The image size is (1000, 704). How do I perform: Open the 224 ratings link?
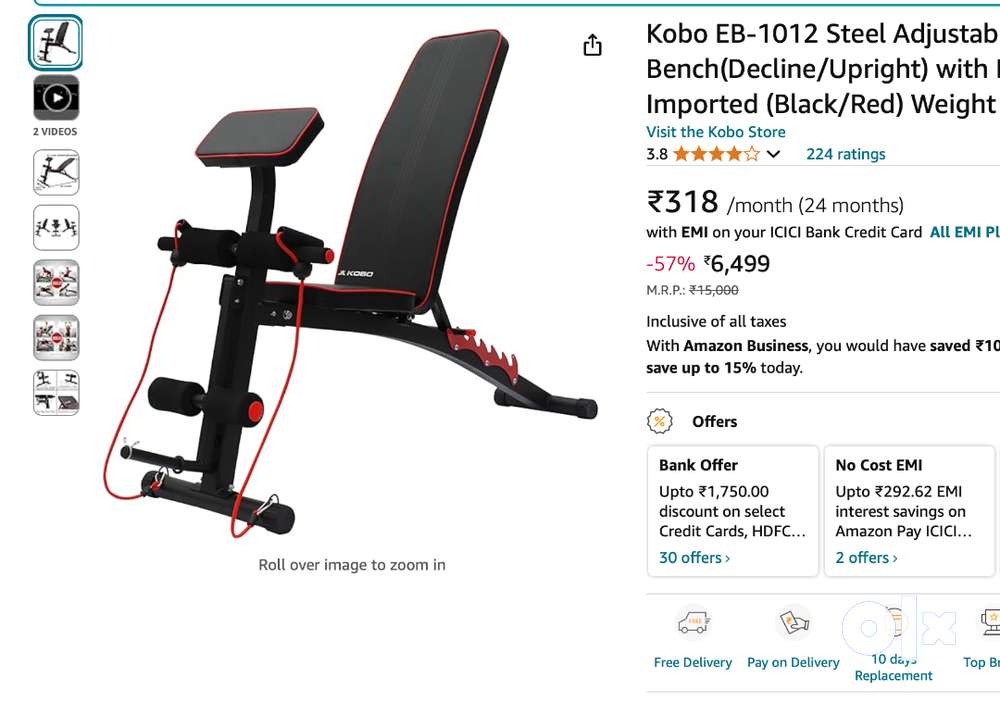click(x=846, y=154)
